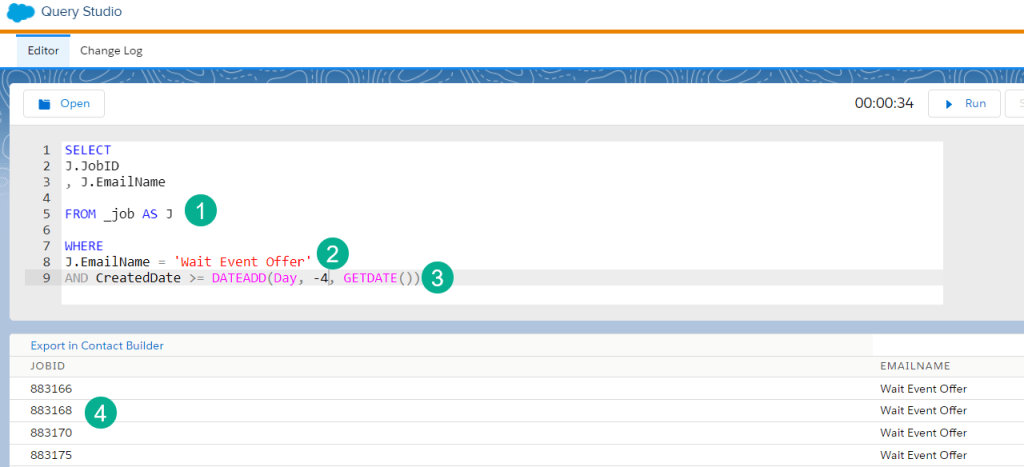The width and height of the screenshot is (1024, 467).
Task: Click the green circle marker numbered 3
Action: (x=436, y=277)
